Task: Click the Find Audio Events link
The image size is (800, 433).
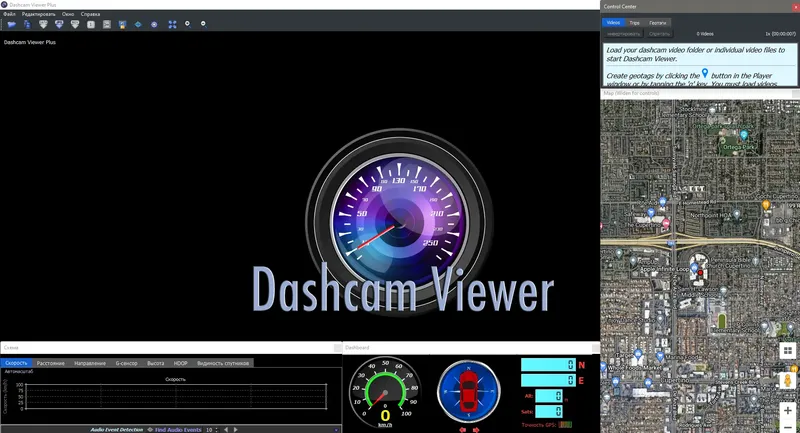Action: click(178, 430)
